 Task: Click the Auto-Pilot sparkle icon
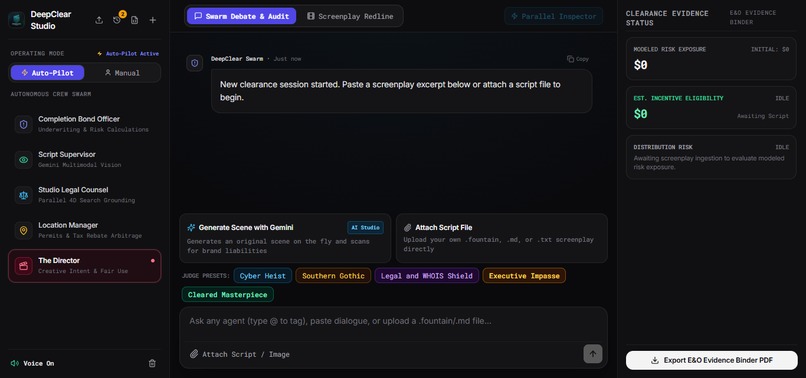pyautogui.click(x=25, y=73)
